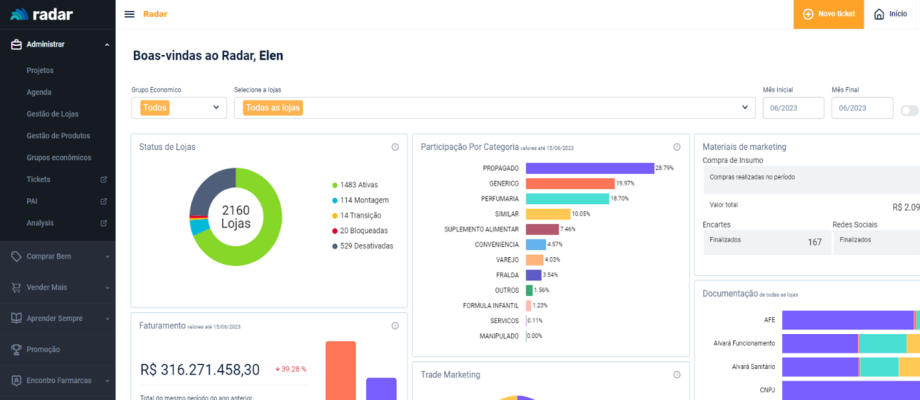Open info icon on Status de Lojas
The image size is (920, 400).
pyautogui.click(x=395, y=147)
